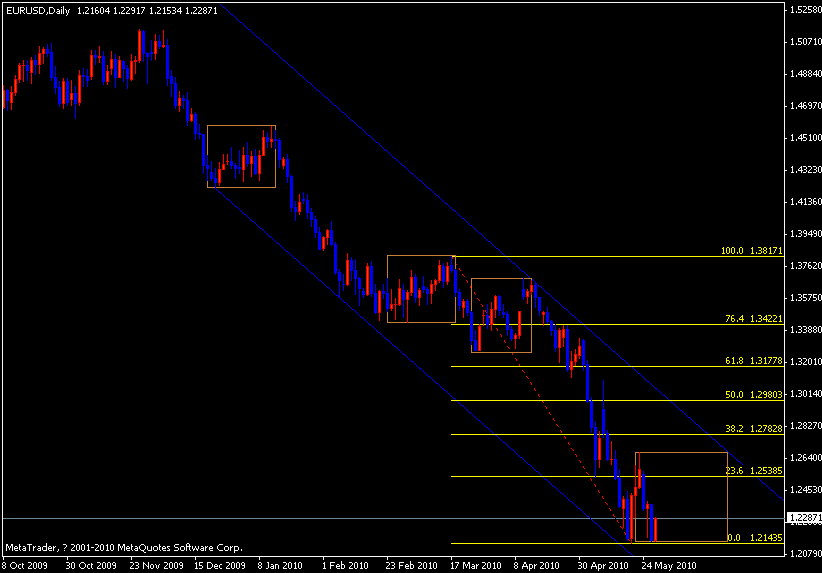Click the 30 Apr 2010 date label

tap(603, 566)
